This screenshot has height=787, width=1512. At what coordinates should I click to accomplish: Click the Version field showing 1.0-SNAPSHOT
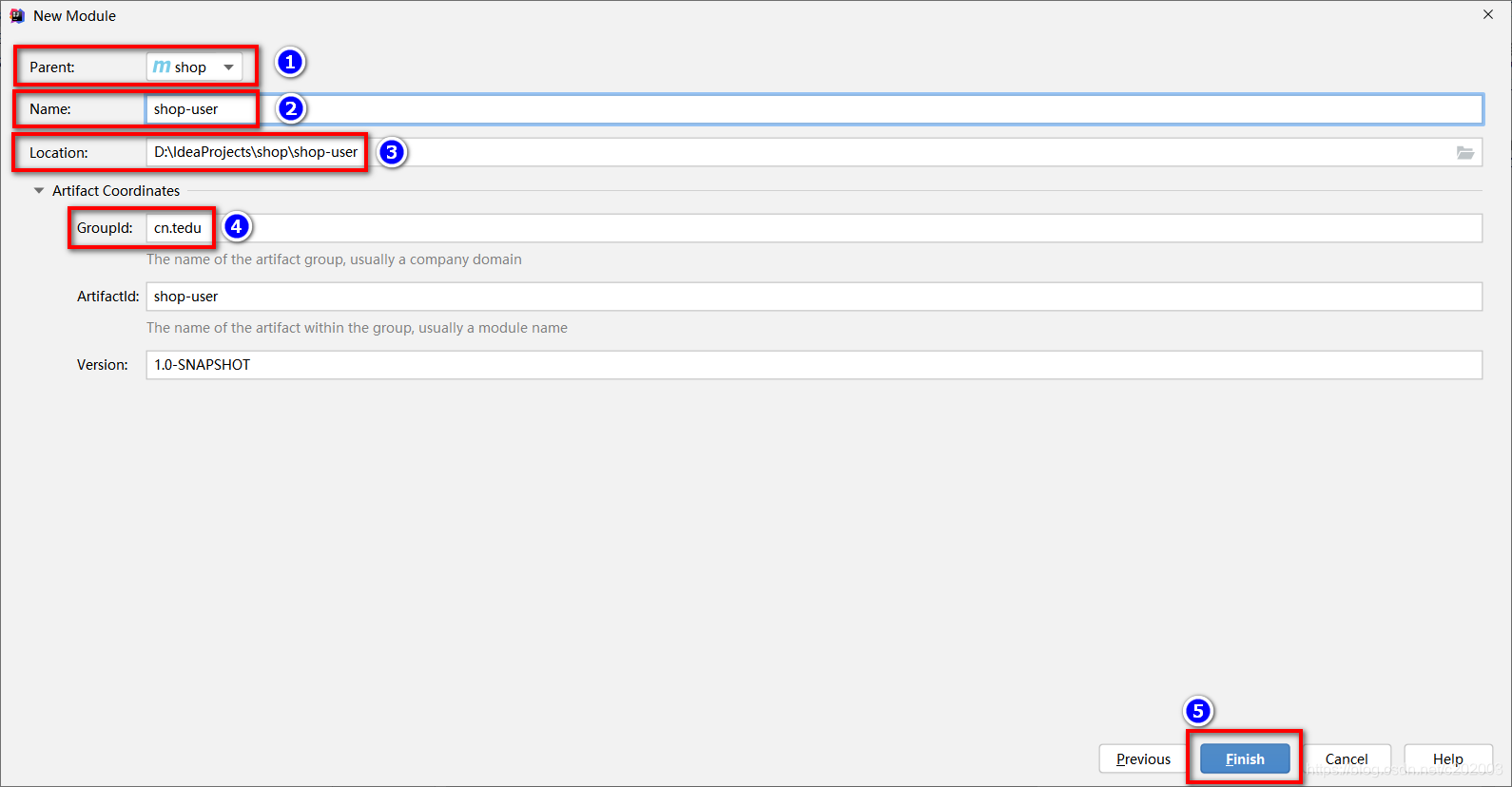pos(814,365)
